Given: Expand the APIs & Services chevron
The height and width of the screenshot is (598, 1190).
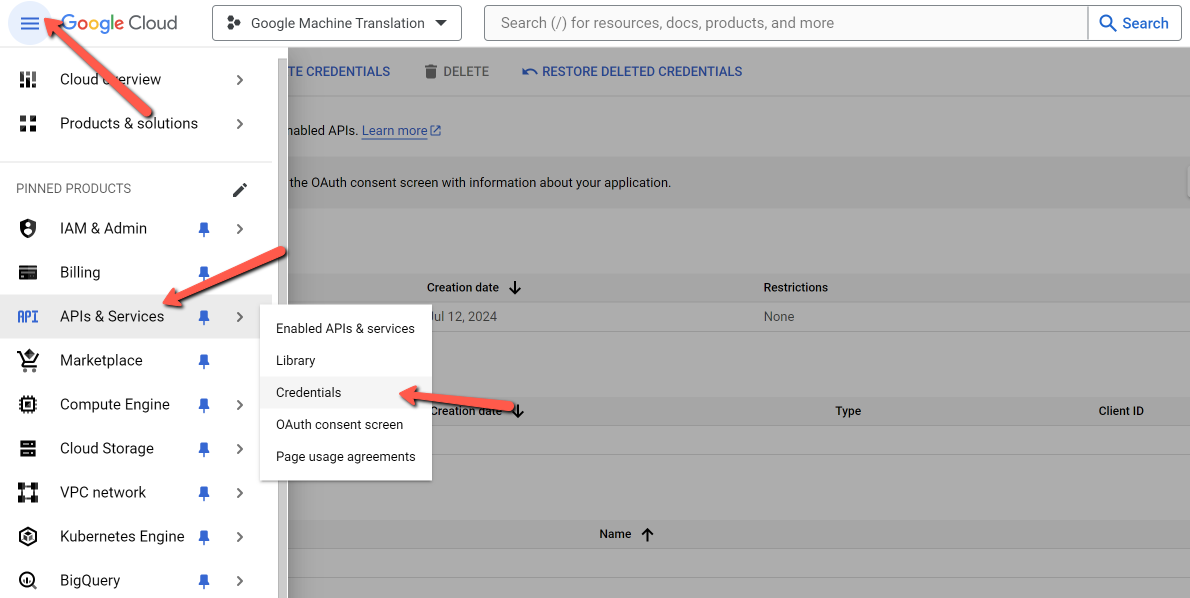Looking at the screenshot, I should [x=240, y=317].
